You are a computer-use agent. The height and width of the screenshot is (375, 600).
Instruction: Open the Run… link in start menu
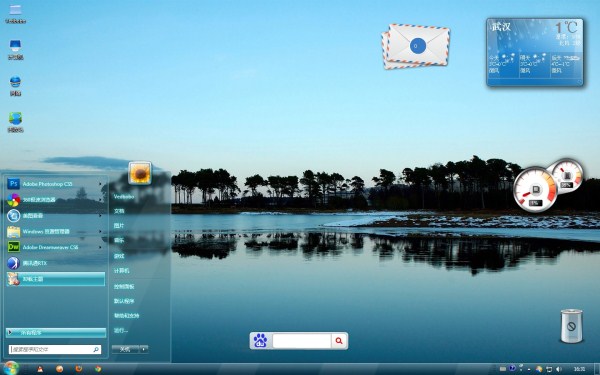(121, 330)
